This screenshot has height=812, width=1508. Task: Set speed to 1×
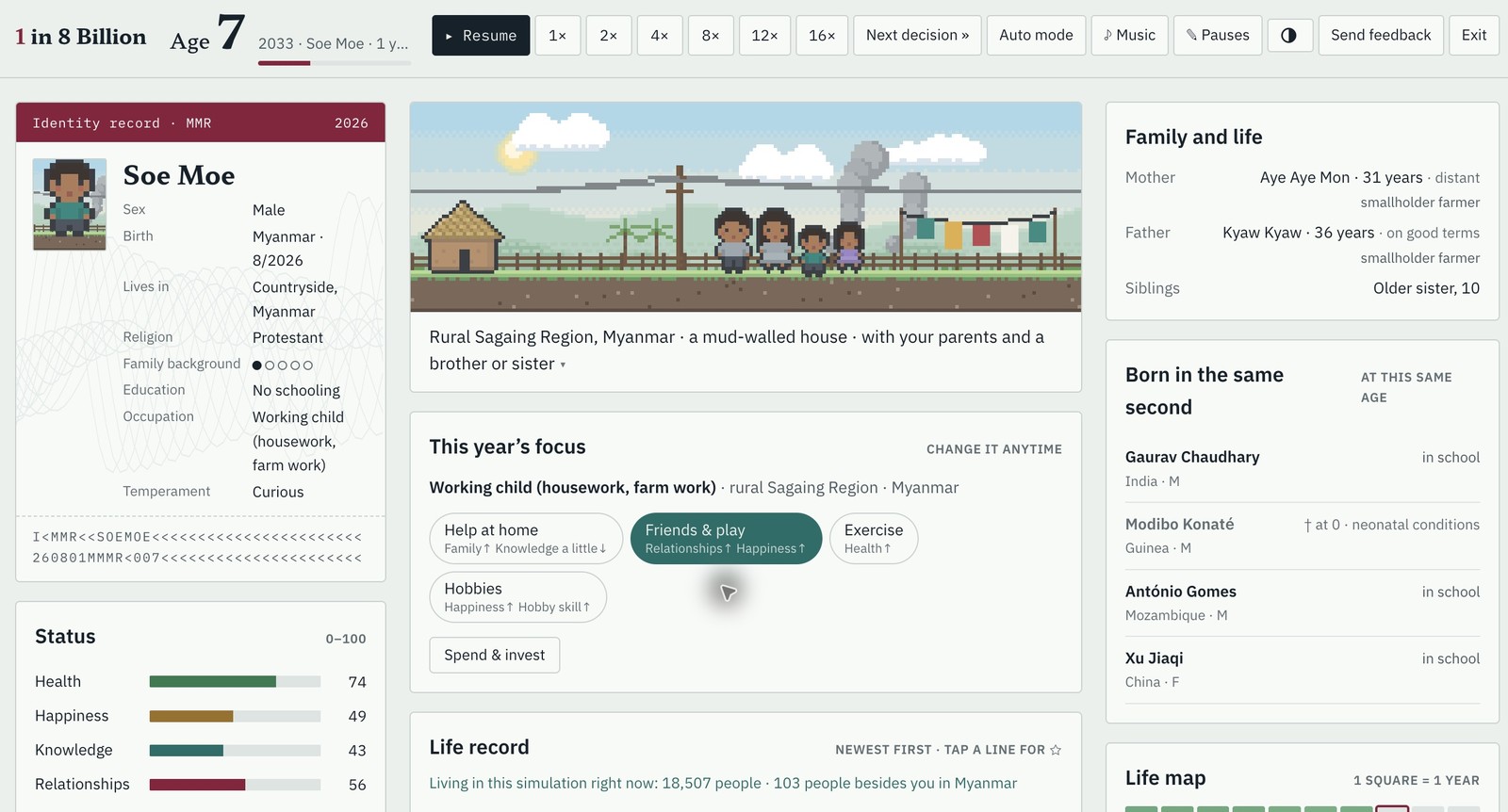[558, 35]
